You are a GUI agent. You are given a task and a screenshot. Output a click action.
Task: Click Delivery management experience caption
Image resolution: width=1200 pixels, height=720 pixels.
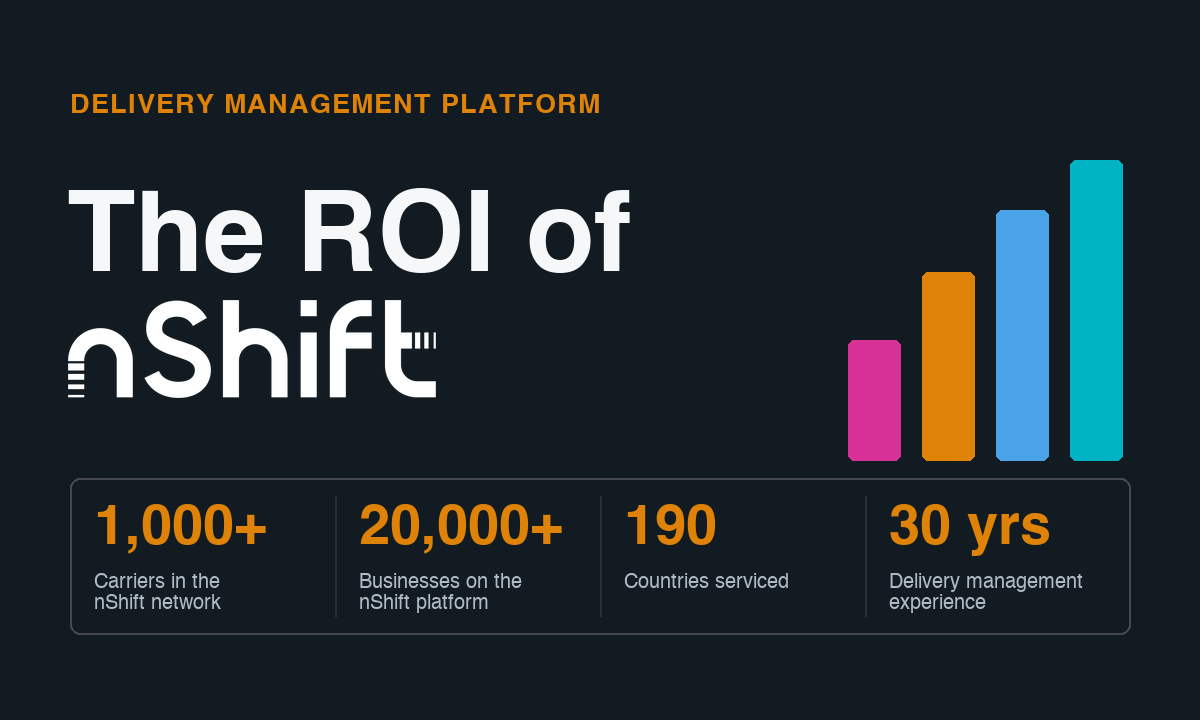coord(986,592)
